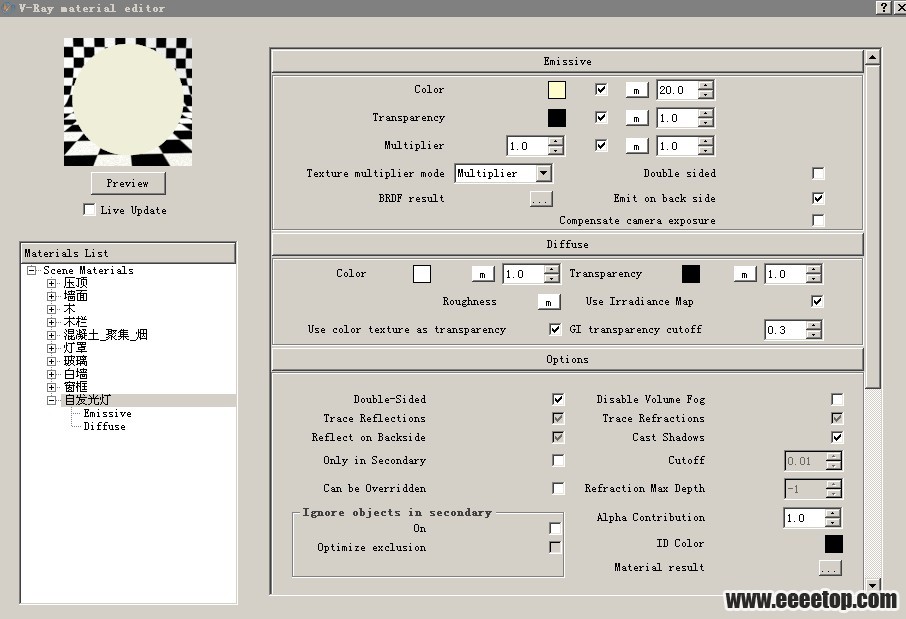Click the Emissive Transparency 'm' map button
Screen dimensions: 906x619
click(637, 118)
